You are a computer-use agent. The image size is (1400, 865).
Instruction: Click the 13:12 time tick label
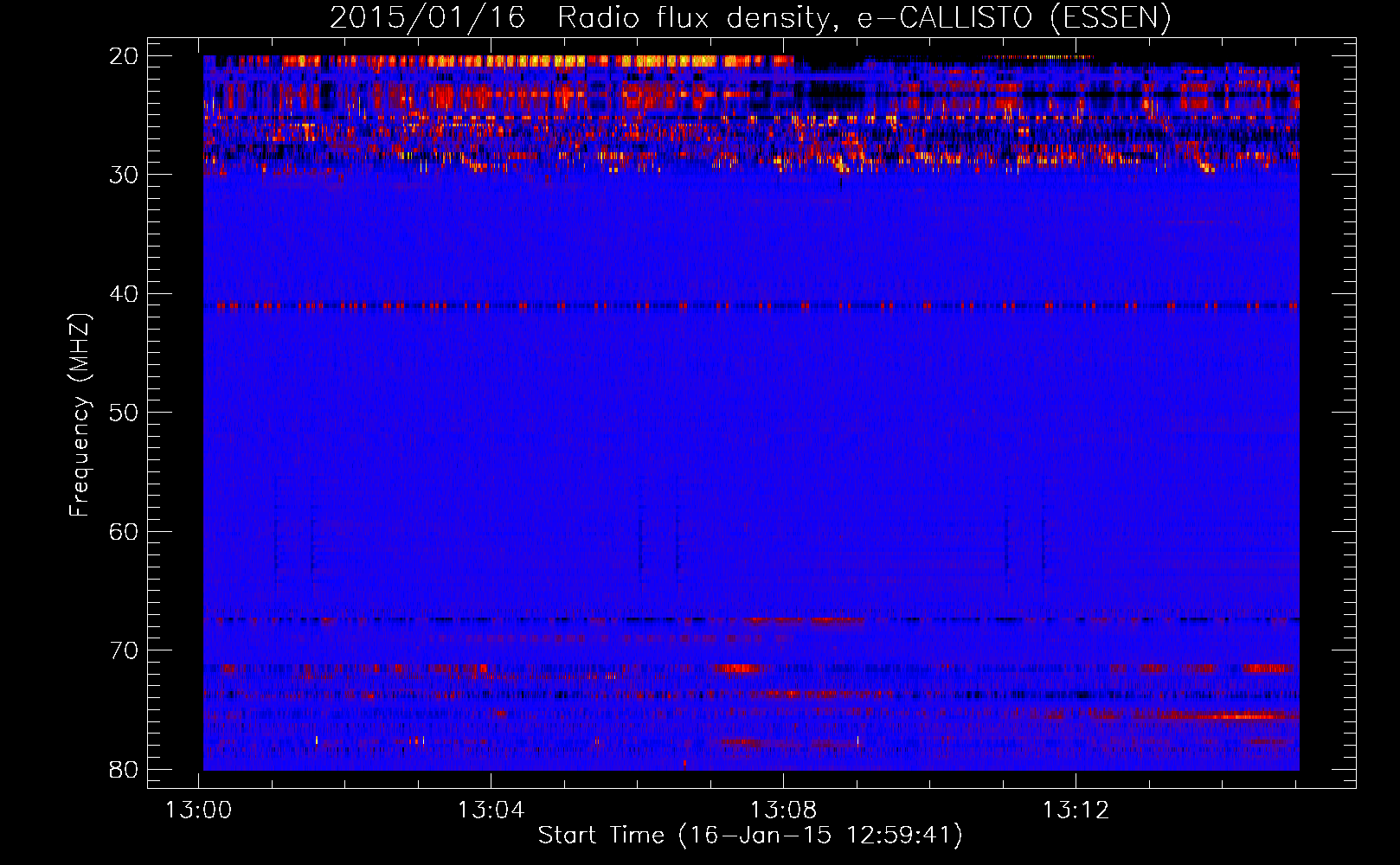point(1076,811)
